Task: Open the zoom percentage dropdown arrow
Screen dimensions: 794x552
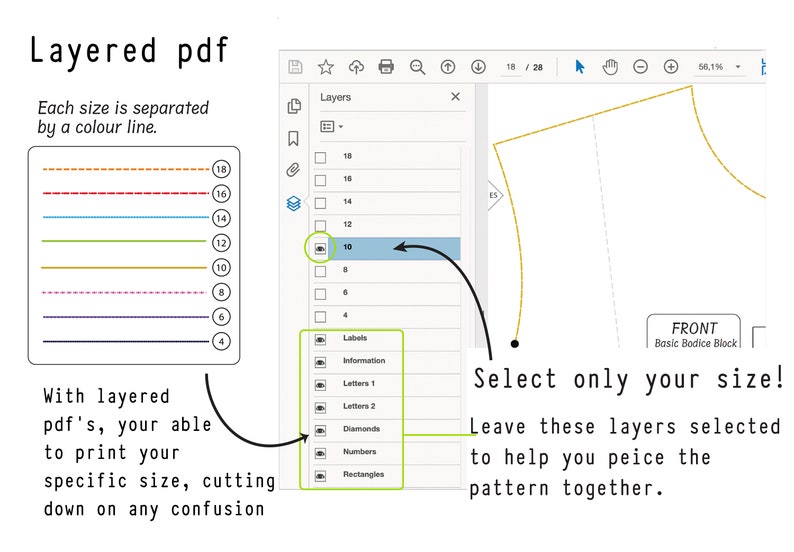Action: (x=738, y=67)
